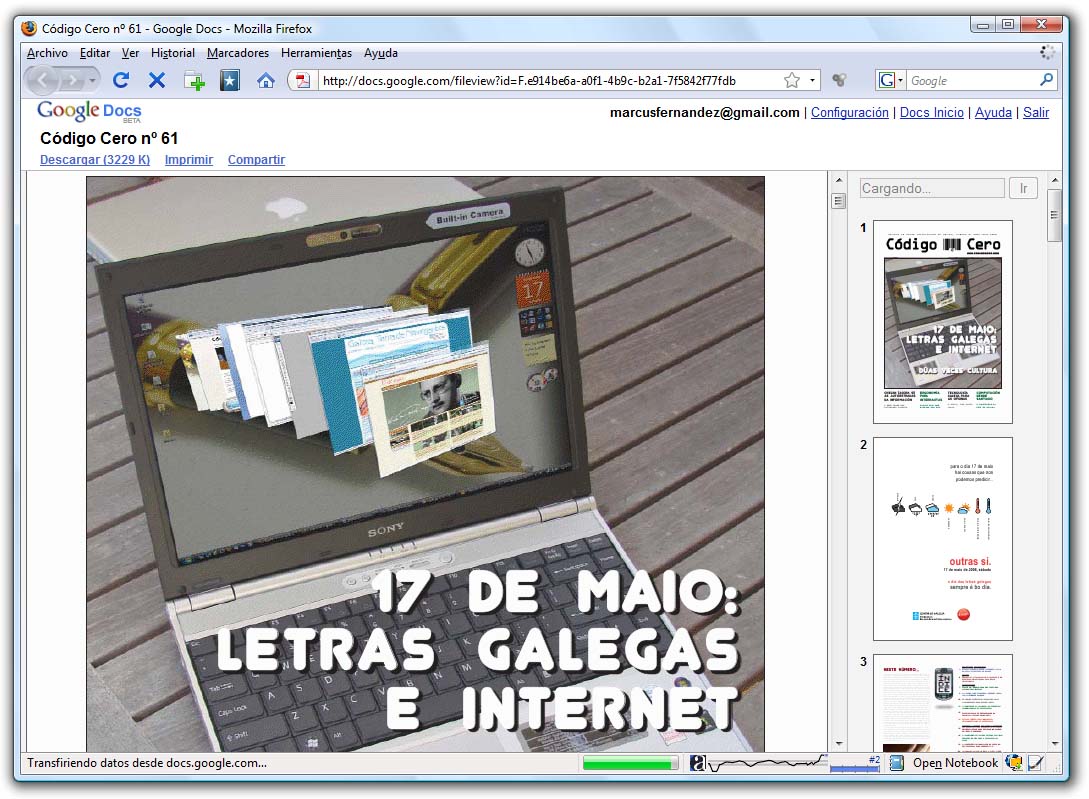Maximize the Firefox window
The width and height of the screenshot is (1089, 799).
(1008, 24)
